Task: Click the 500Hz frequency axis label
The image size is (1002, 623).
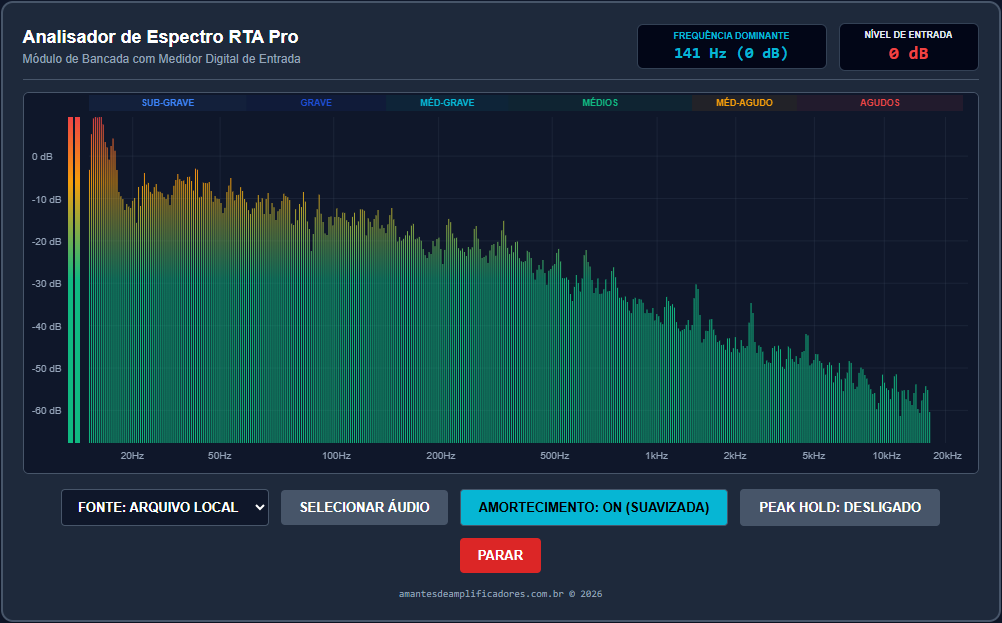Action: tap(554, 456)
